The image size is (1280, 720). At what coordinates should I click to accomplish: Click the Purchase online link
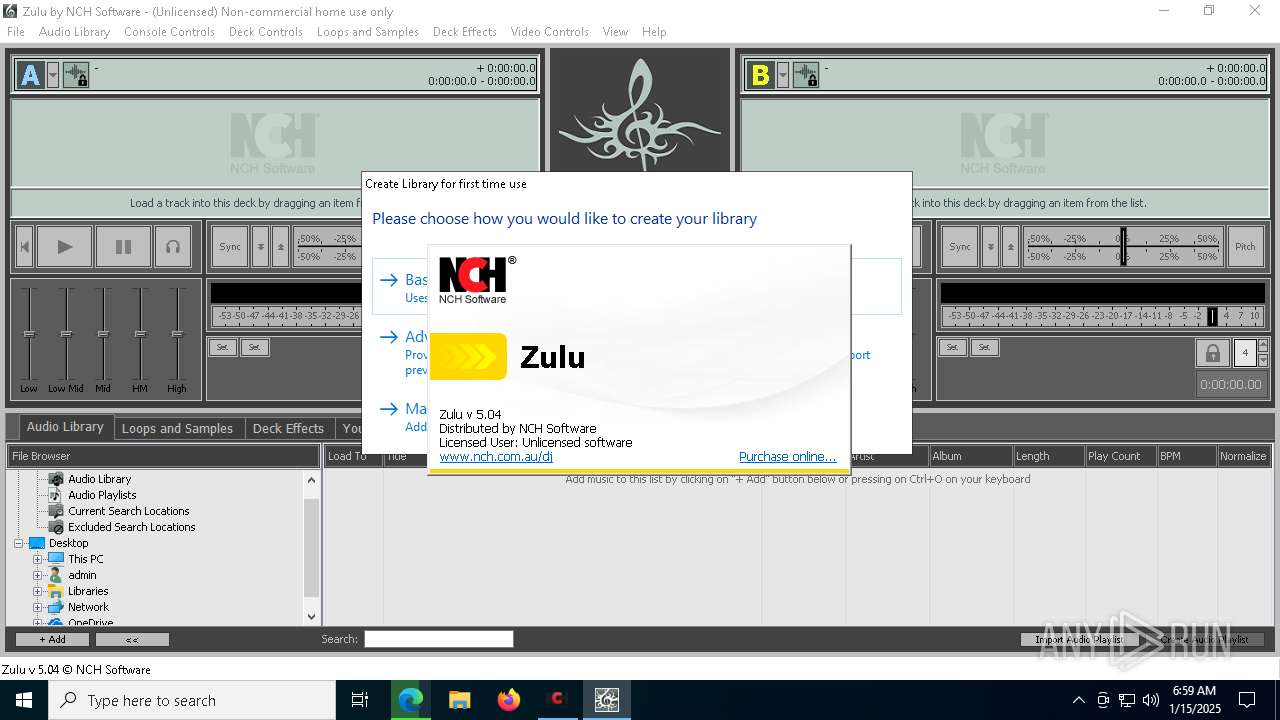(787, 457)
